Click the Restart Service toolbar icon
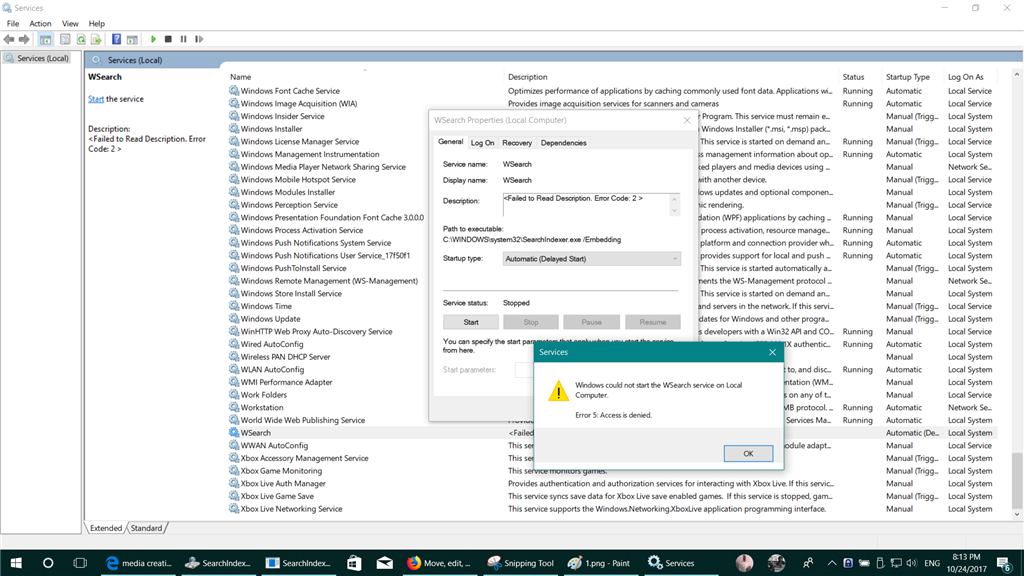Viewport: 1024px width, 576px height. (199, 39)
